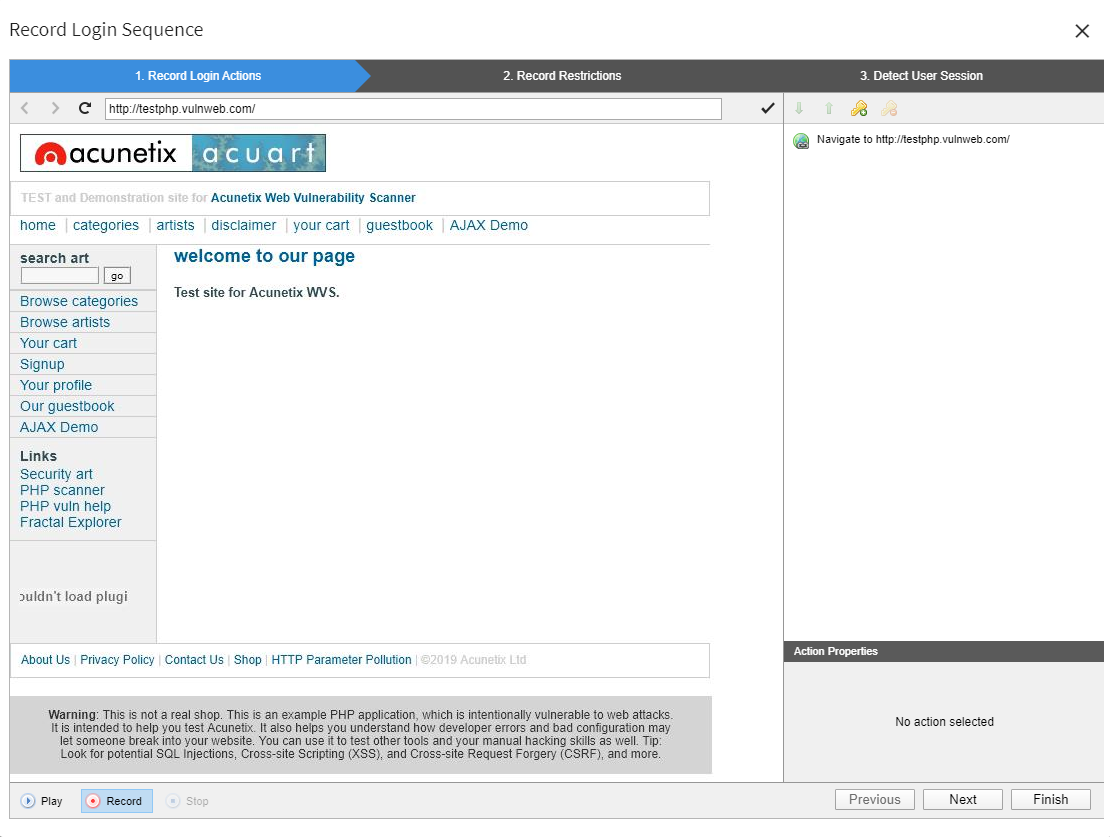Image resolution: width=1110 pixels, height=837 pixels.
Task: Click the Stop control
Action: pos(188,801)
